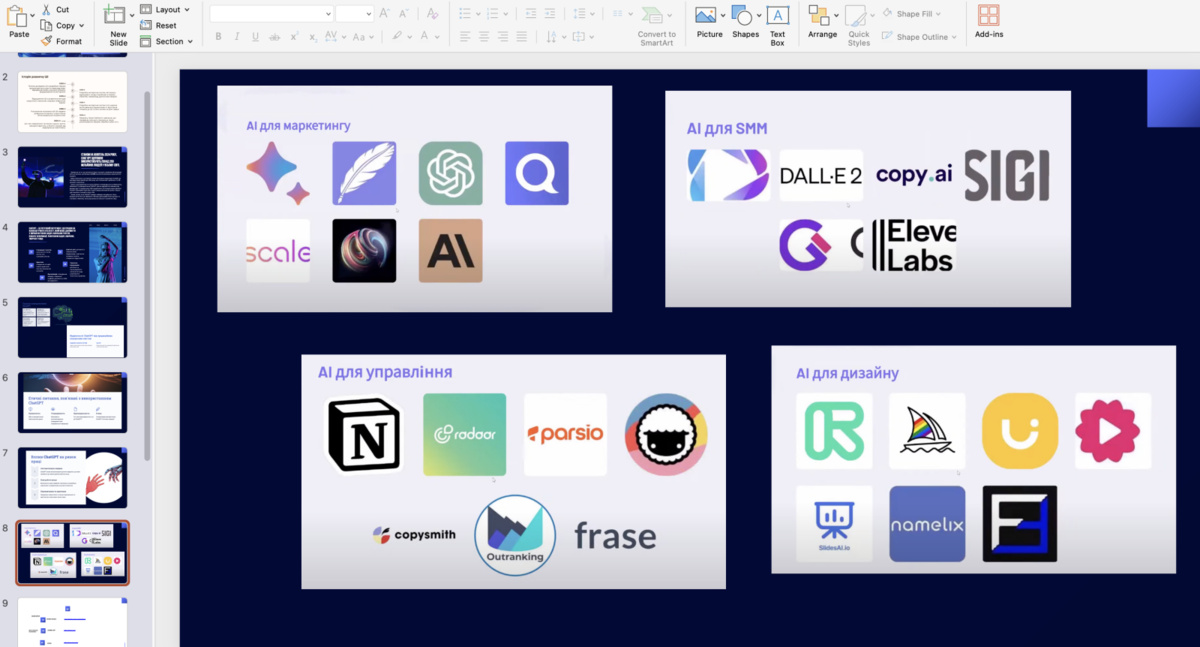Toggle Underline formatting

256,37
